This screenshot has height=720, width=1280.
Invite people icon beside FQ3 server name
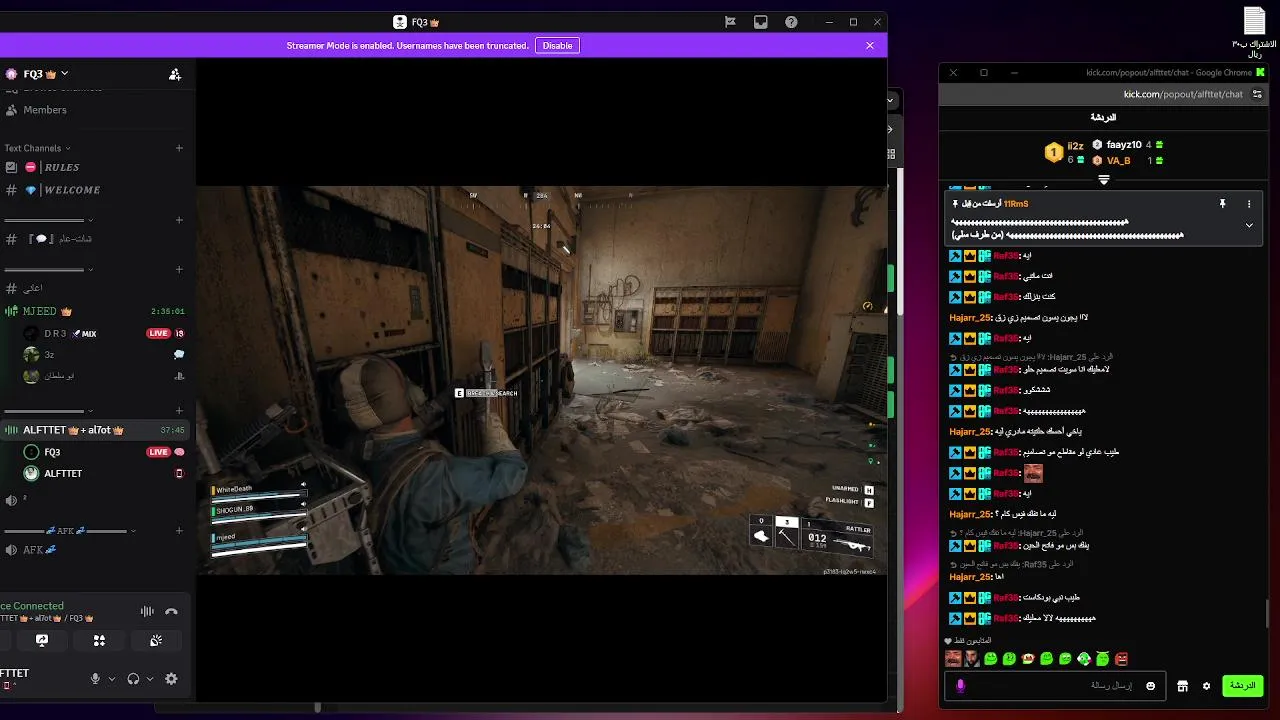(175, 74)
